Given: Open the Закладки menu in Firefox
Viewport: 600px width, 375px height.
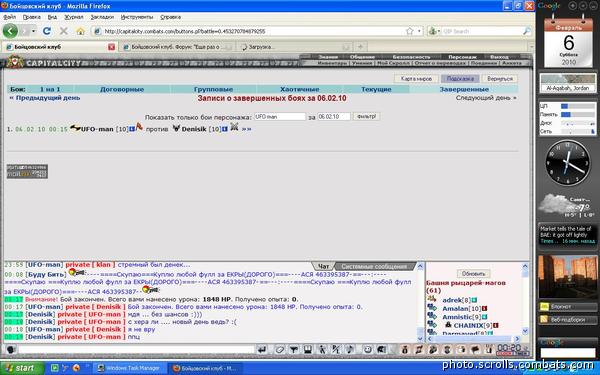Looking at the screenshot, I should pyautogui.click(x=102, y=17).
